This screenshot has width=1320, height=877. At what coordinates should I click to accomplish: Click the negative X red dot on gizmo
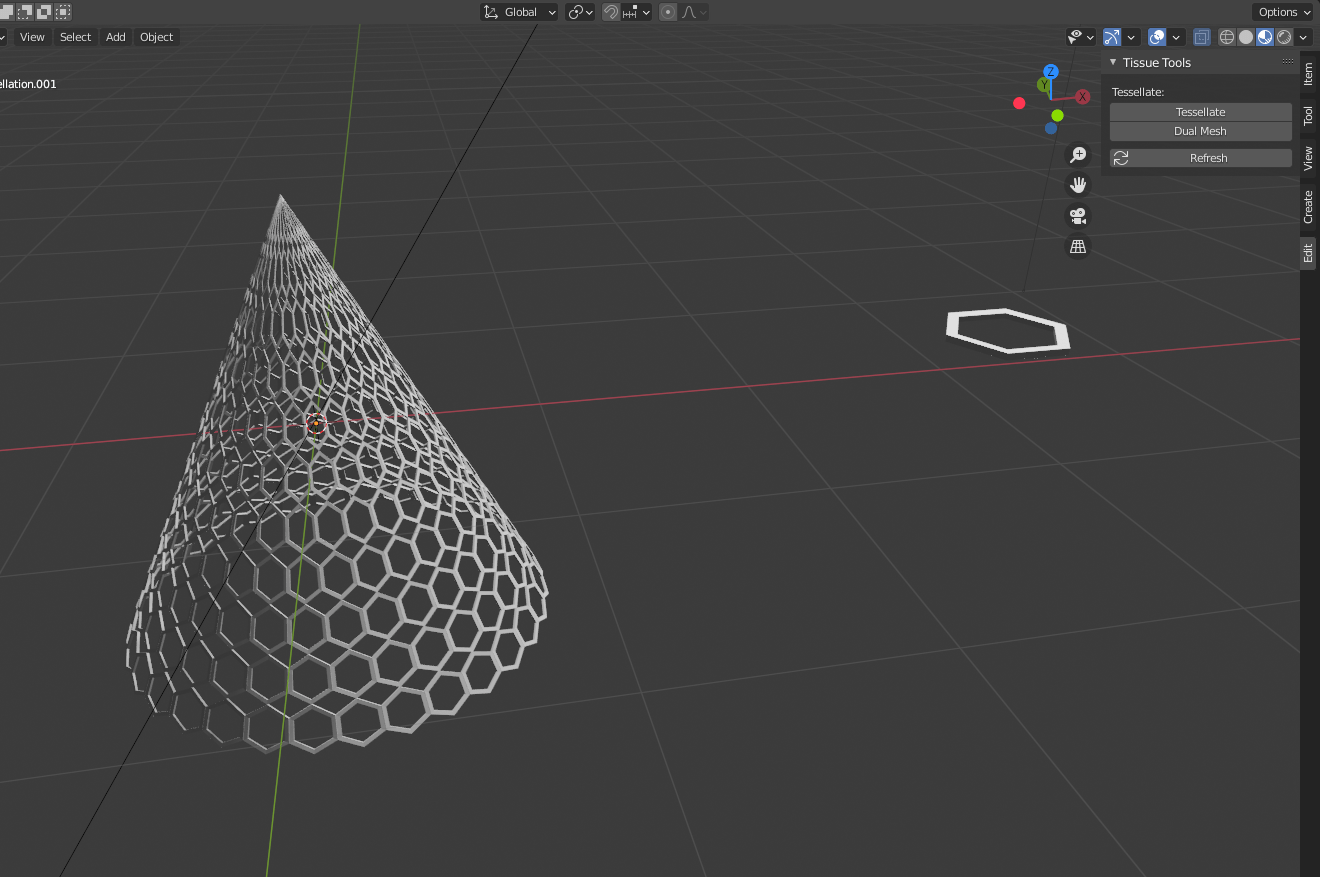pos(1019,103)
